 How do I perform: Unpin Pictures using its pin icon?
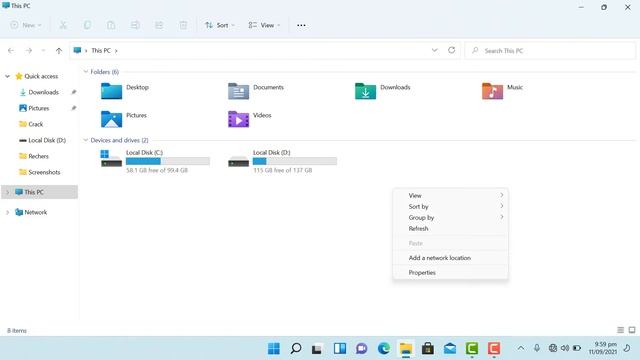73,108
